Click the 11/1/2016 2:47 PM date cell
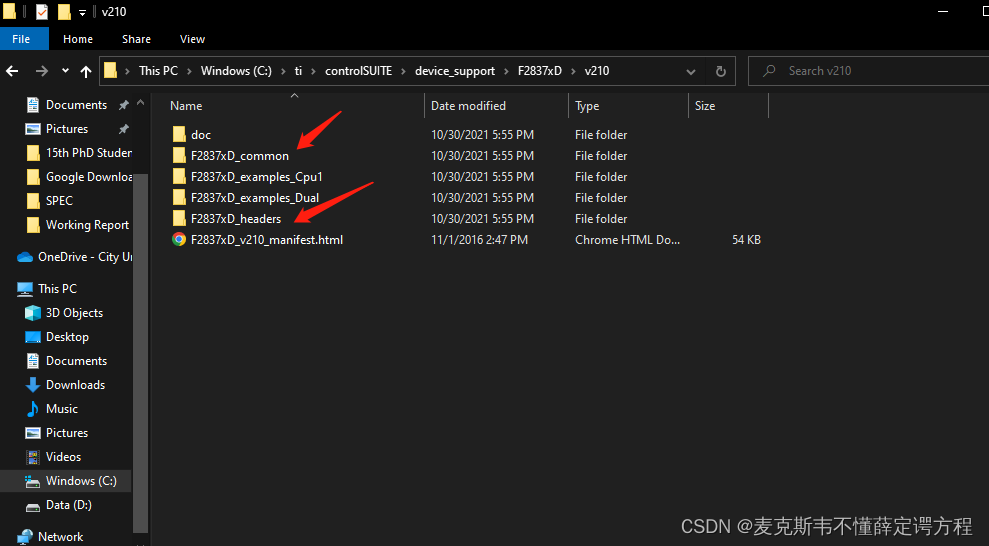Image resolution: width=989 pixels, height=546 pixels. click(479, 240)
